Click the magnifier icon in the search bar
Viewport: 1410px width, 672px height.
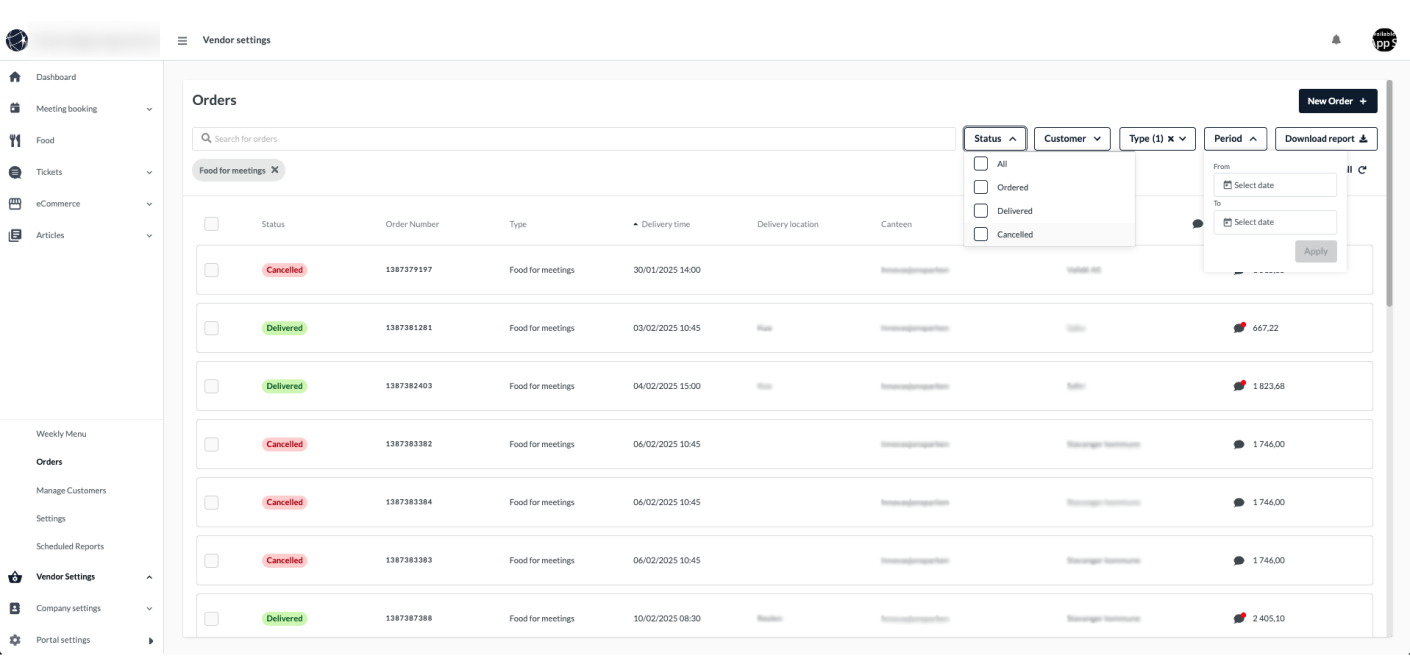pyautogui.click(x=207, y=139)
